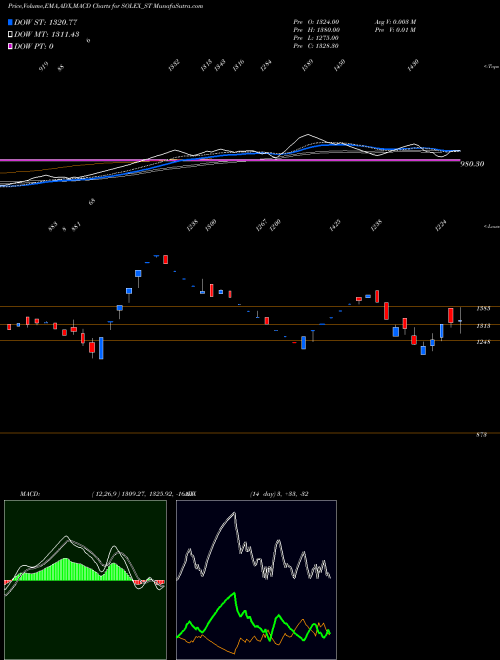Click the red candle at the chart's highest peak
500x660 pixels.
[x=165, y=259]
